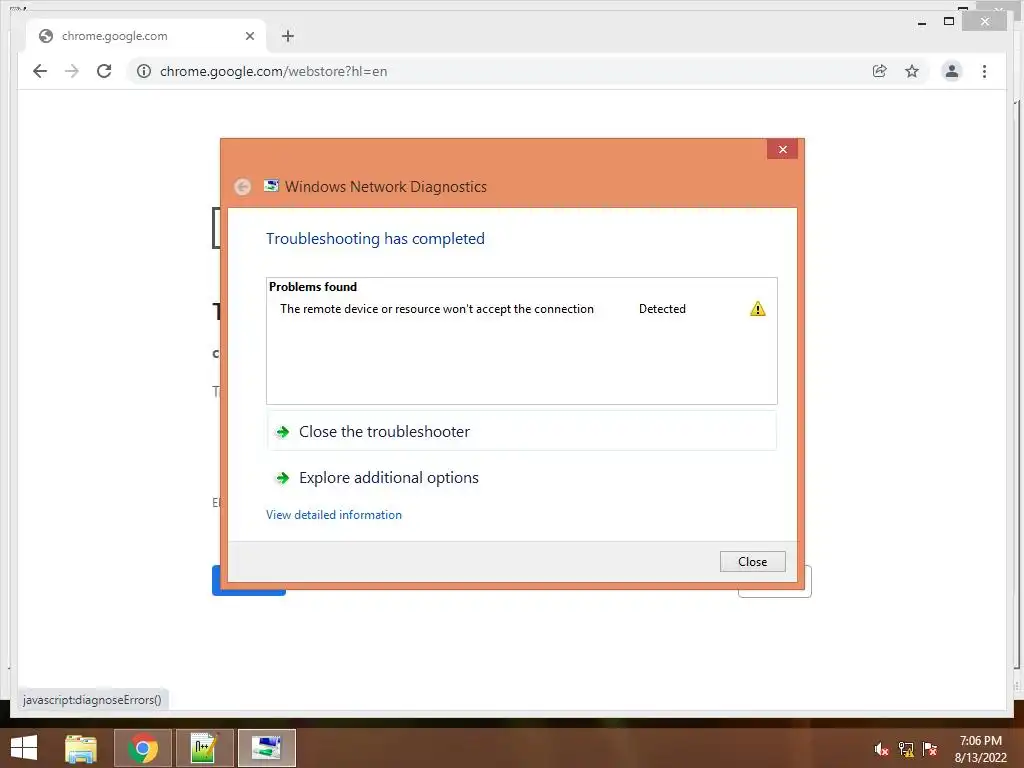Open Chrome's three-dot menu

pyautogui.click(x=984, y=71)
